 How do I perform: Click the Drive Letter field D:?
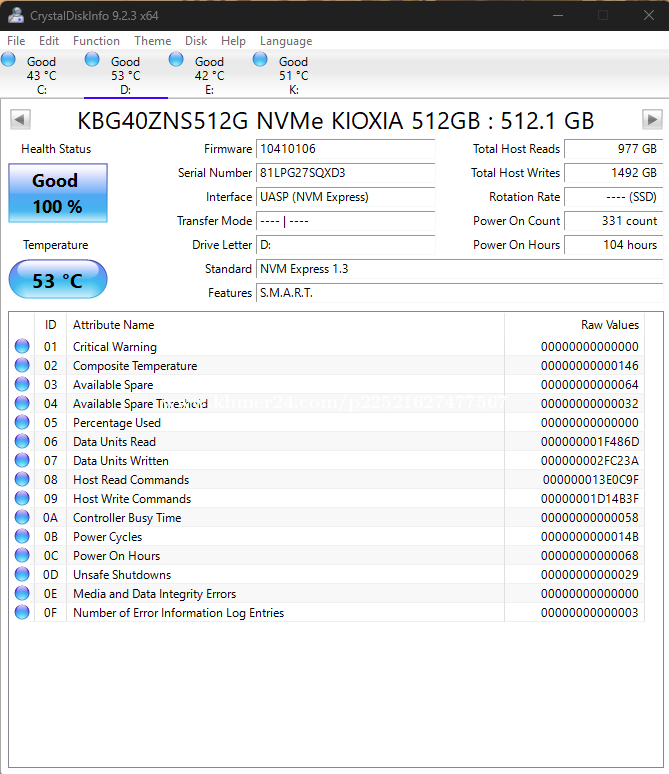(x=346, y=245)
